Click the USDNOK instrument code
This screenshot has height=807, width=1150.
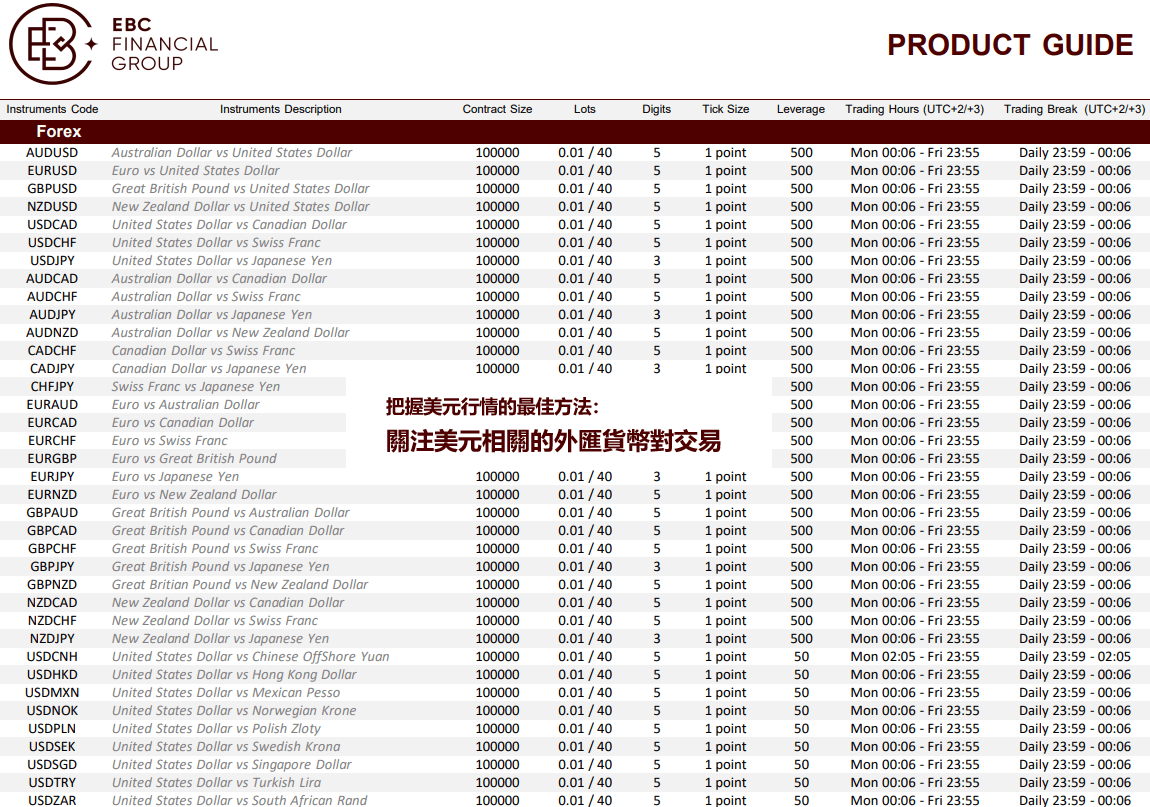(x=52, y=710)
